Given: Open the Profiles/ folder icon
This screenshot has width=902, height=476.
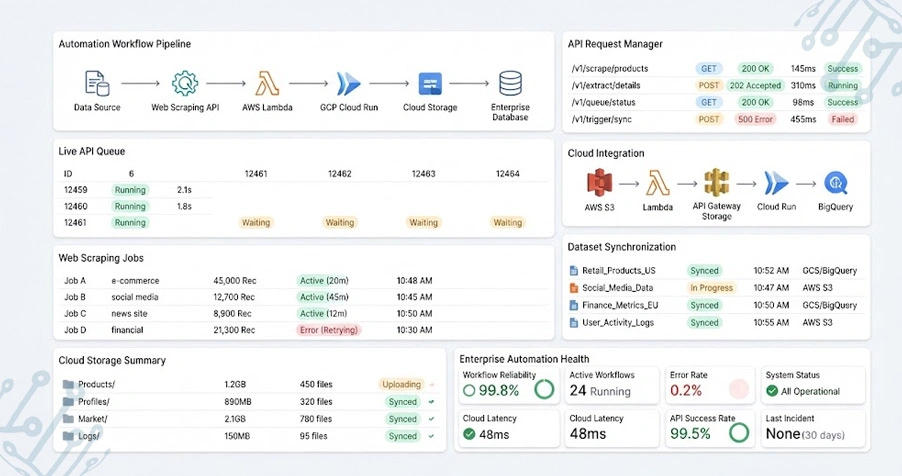Looking at the screenshot, I should (x=68, y=401).
